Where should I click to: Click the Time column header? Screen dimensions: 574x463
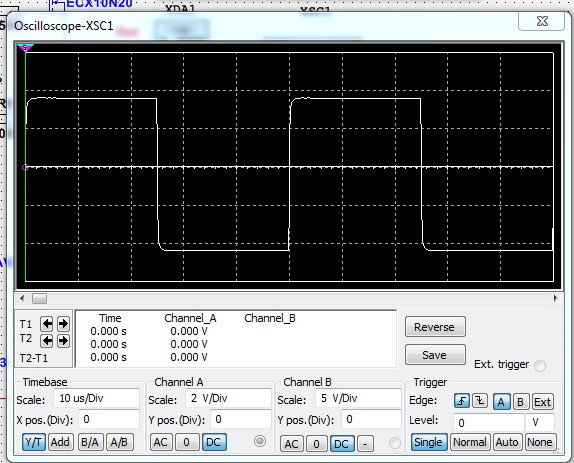point(110,318)
